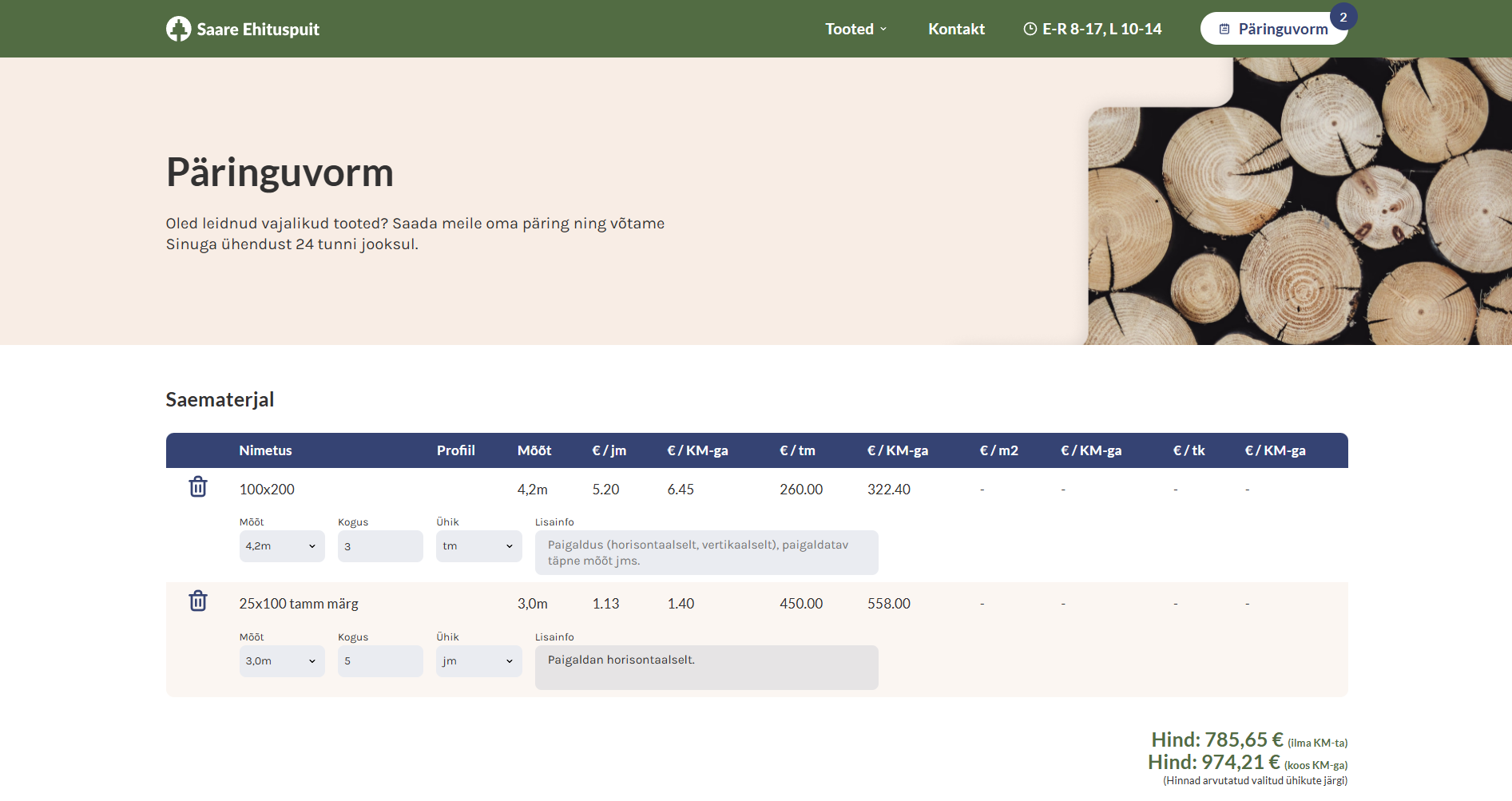Image resolution: width=1512 pixels, height=801 pixels.
Task: Click Kogus field with value 5
Action: tap(380, 661)
